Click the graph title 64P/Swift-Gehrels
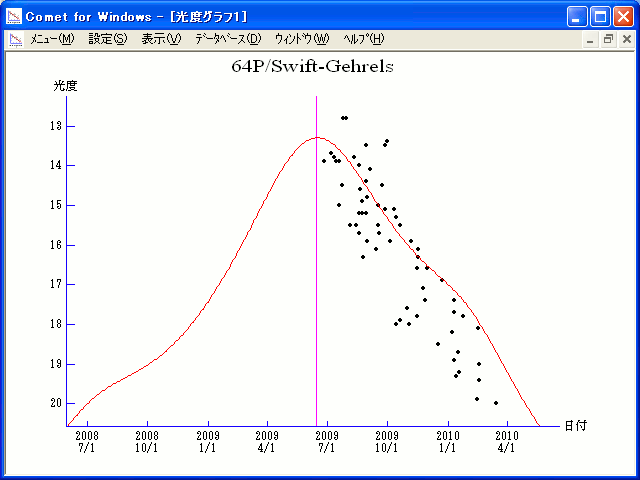This screenshot has width=640, height=480. click(x=312, y=66)
